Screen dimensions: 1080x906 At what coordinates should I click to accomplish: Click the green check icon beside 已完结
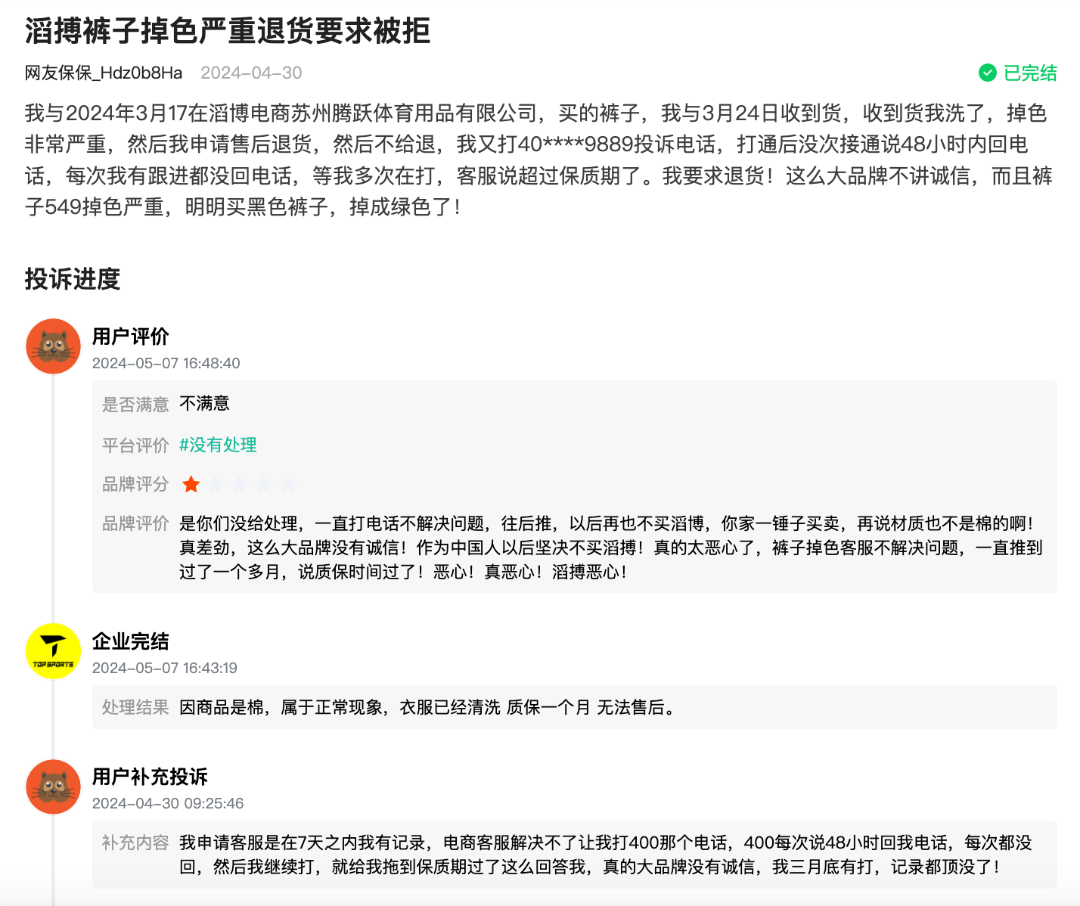tap(988, 73)
